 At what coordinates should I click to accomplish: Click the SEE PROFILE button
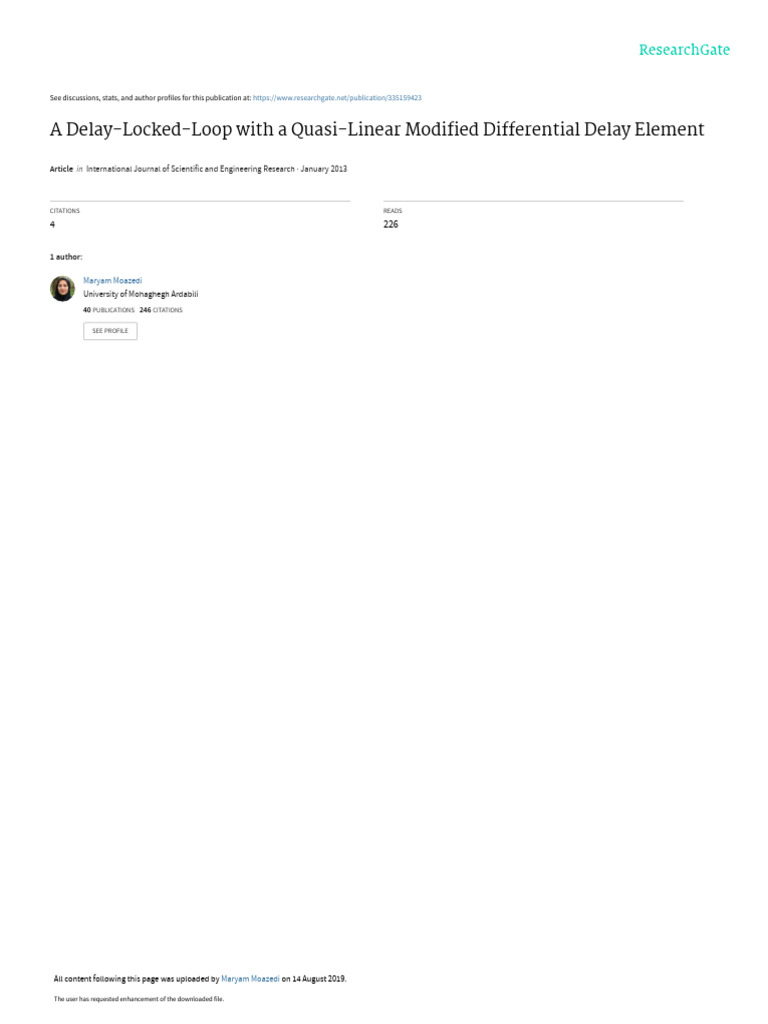110,331
